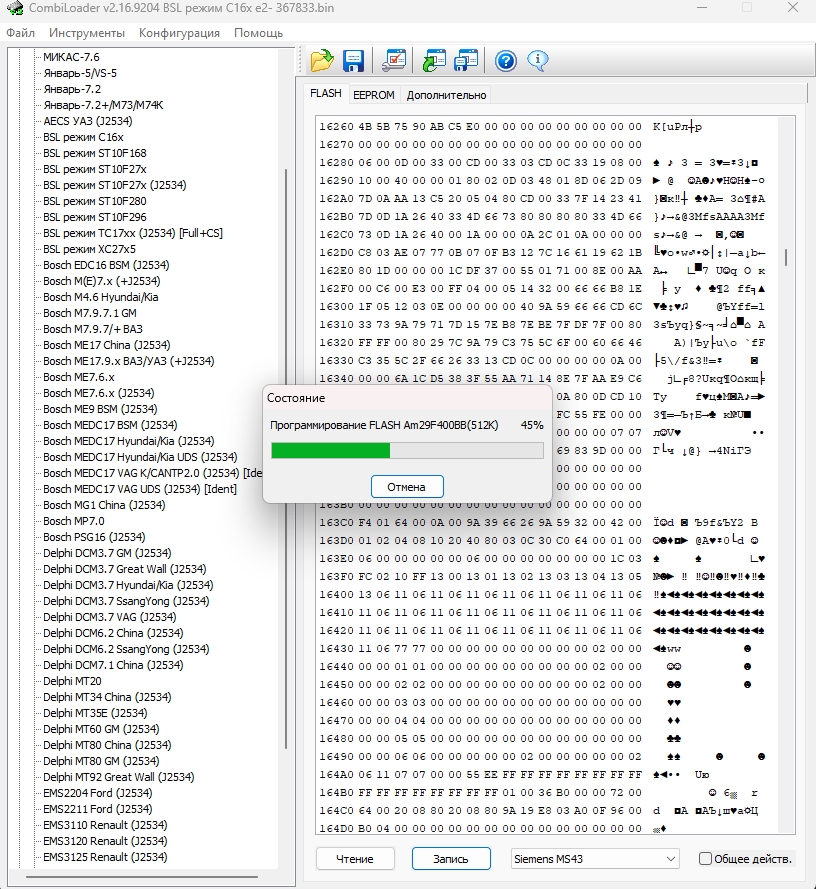Click the 'Чтение' button
Image resolution: width=816 pixels, height=889 pixels.
(355, 859)
